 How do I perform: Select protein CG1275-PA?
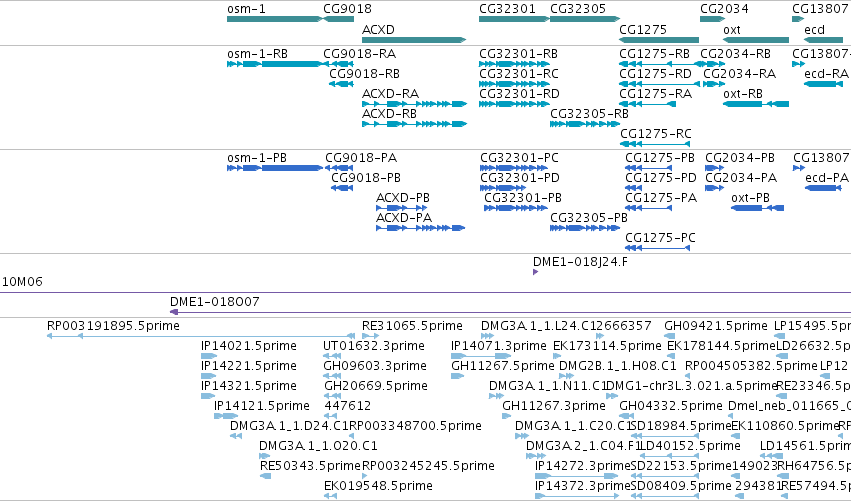click(649, 208)
